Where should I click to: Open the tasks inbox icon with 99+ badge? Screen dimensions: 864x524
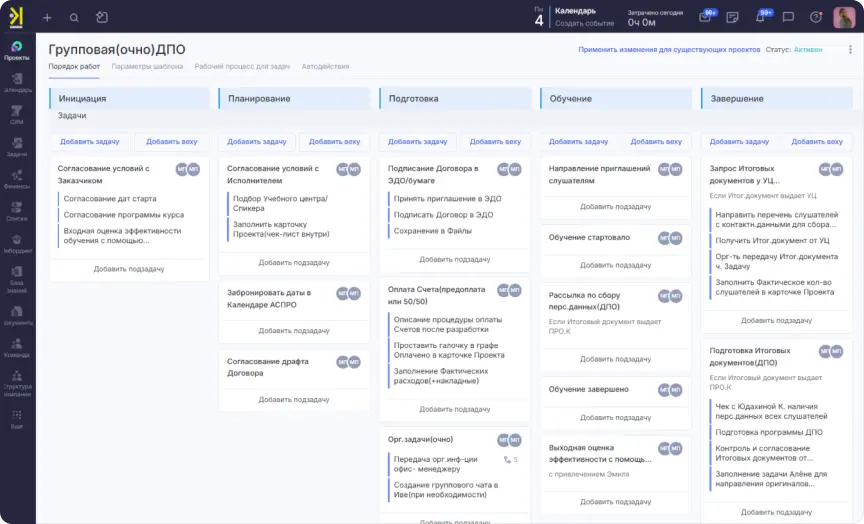click(x=705, y=17)
